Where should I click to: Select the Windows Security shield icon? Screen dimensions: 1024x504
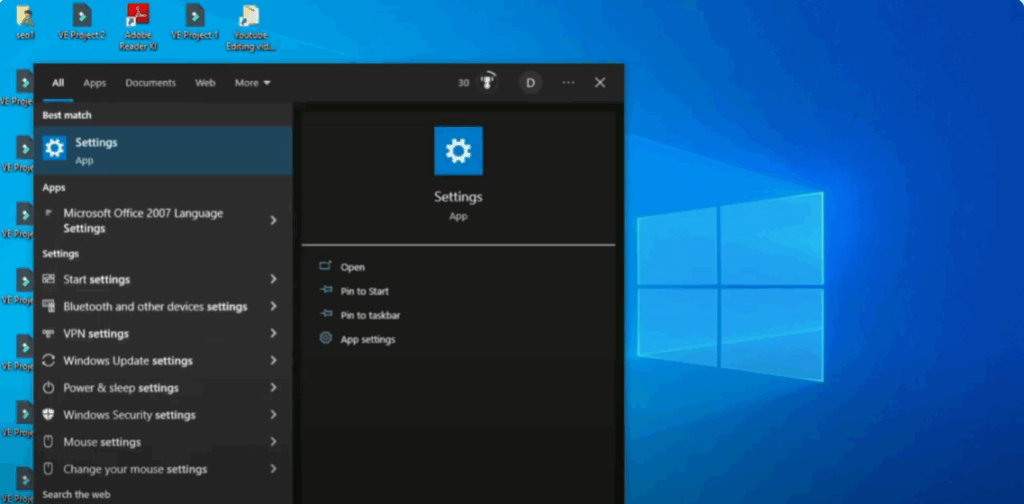tap(48, 415)
